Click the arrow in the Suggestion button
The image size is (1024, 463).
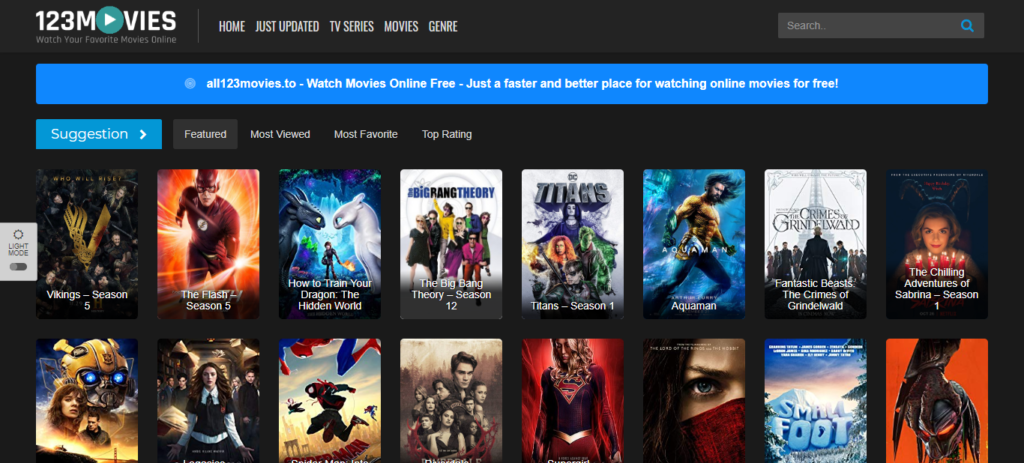143,134
